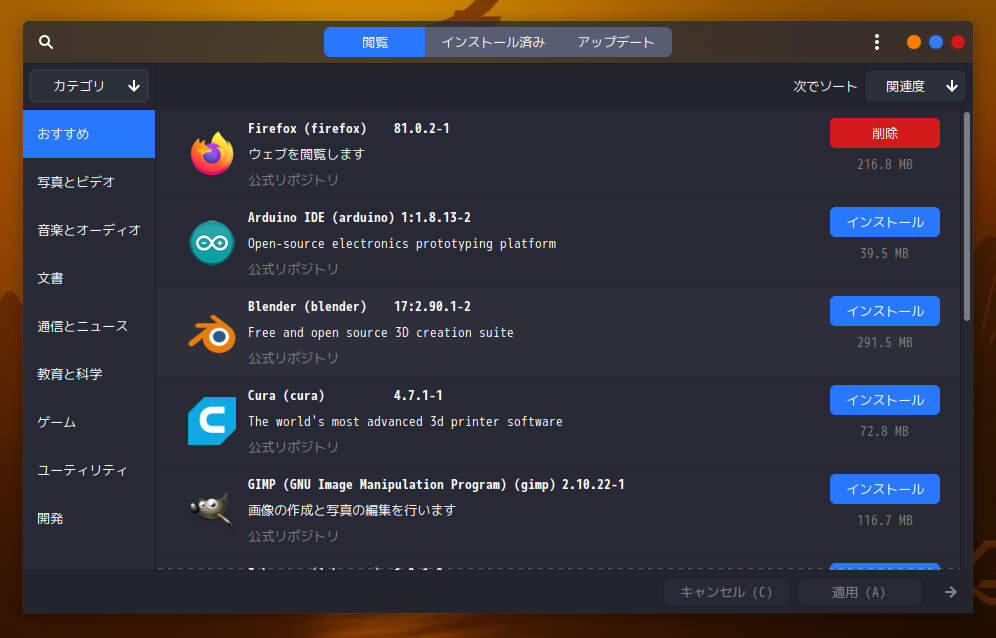Select the 開発 category
Screen dimensions: 996x638
(89, 518)
